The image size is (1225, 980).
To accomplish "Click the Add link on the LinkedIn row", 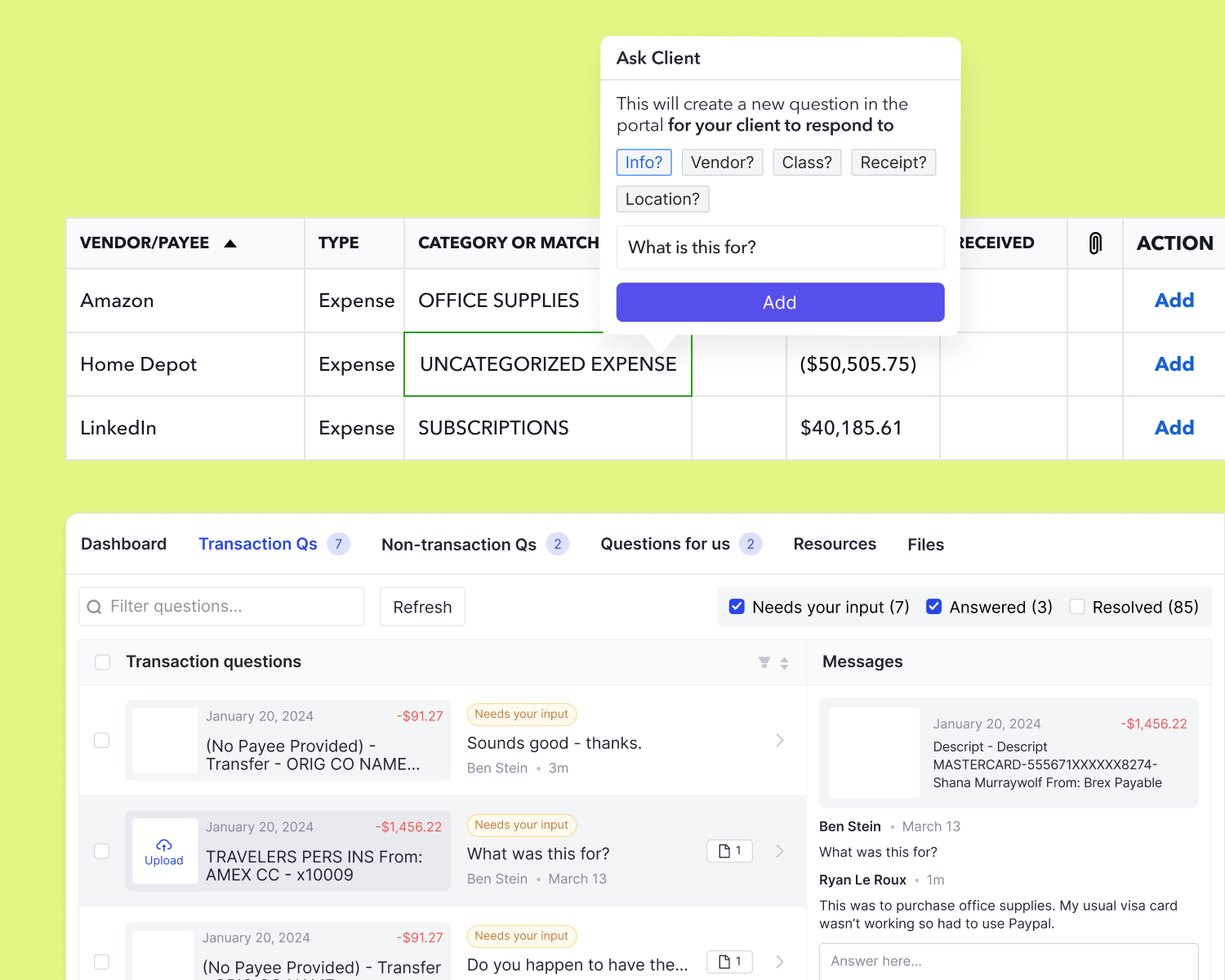I will tap(1174, 427).
